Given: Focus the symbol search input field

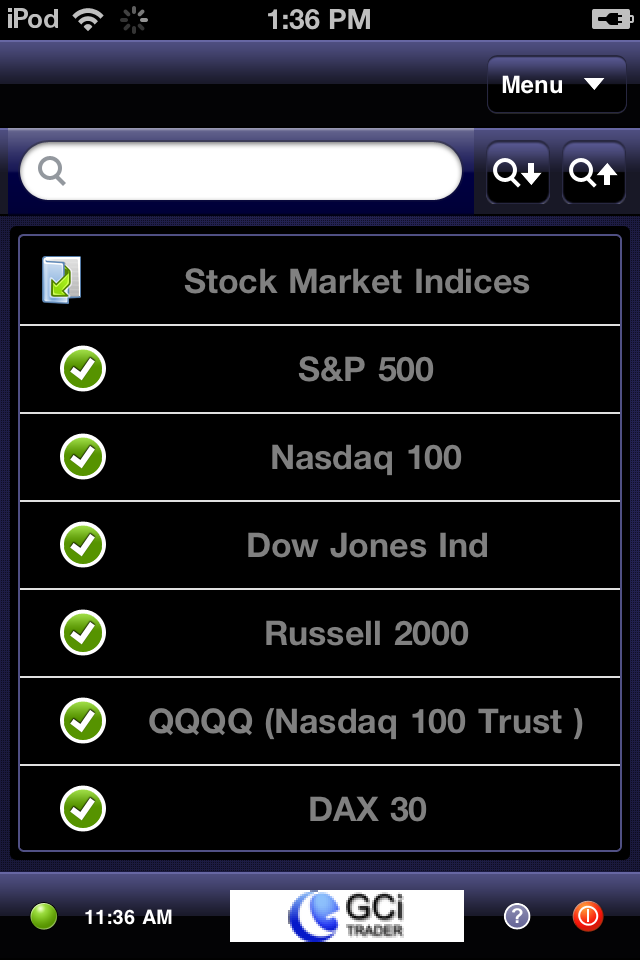Looking at the screenshot, I should click(241, 171).
